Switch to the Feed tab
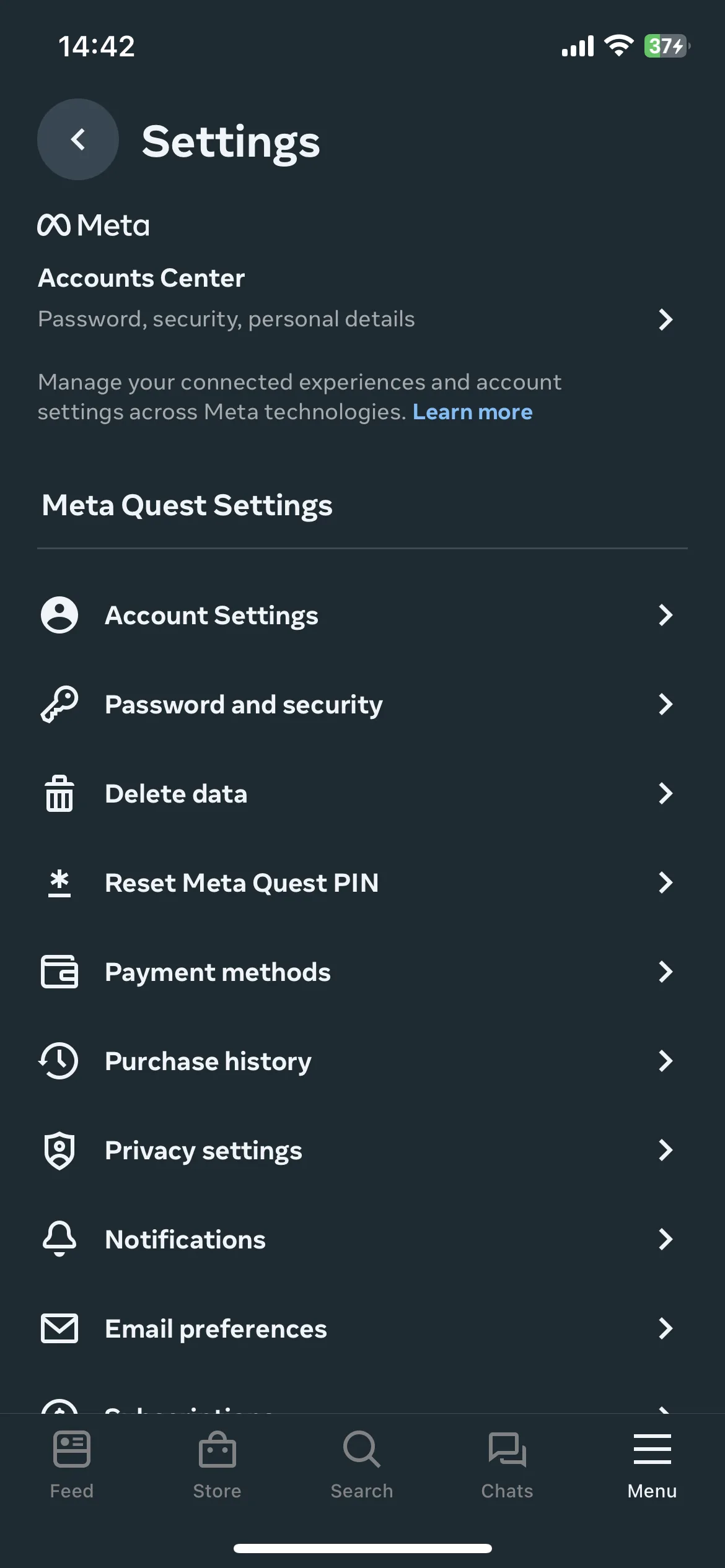725x1568 pixels. pyautogui.click(x=72, y=1465)
